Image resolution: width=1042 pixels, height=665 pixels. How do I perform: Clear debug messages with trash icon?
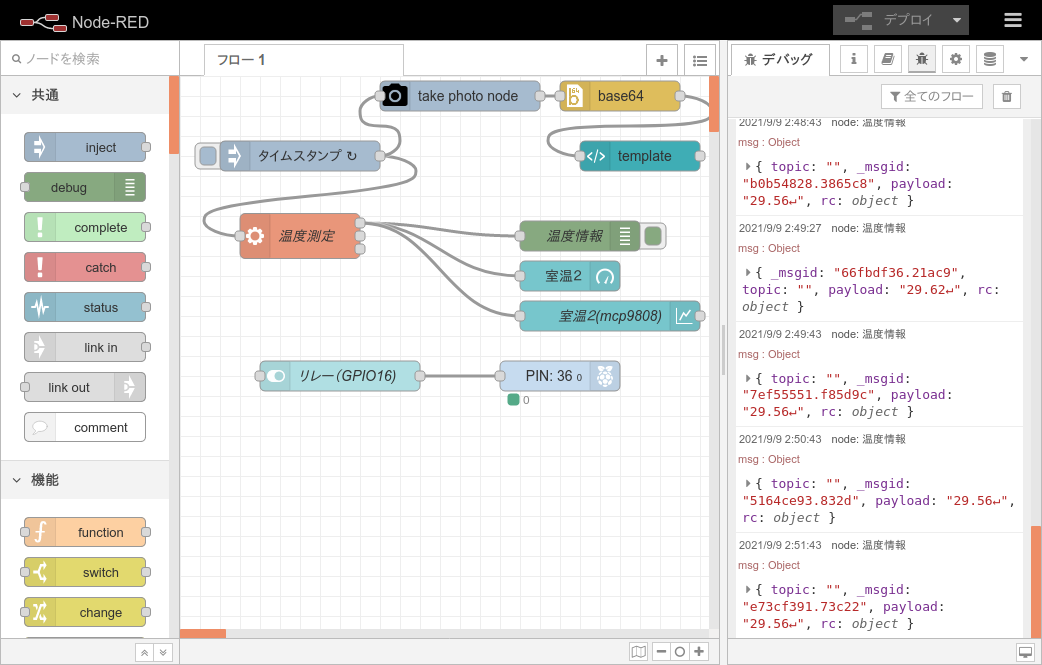[1007, 96]
